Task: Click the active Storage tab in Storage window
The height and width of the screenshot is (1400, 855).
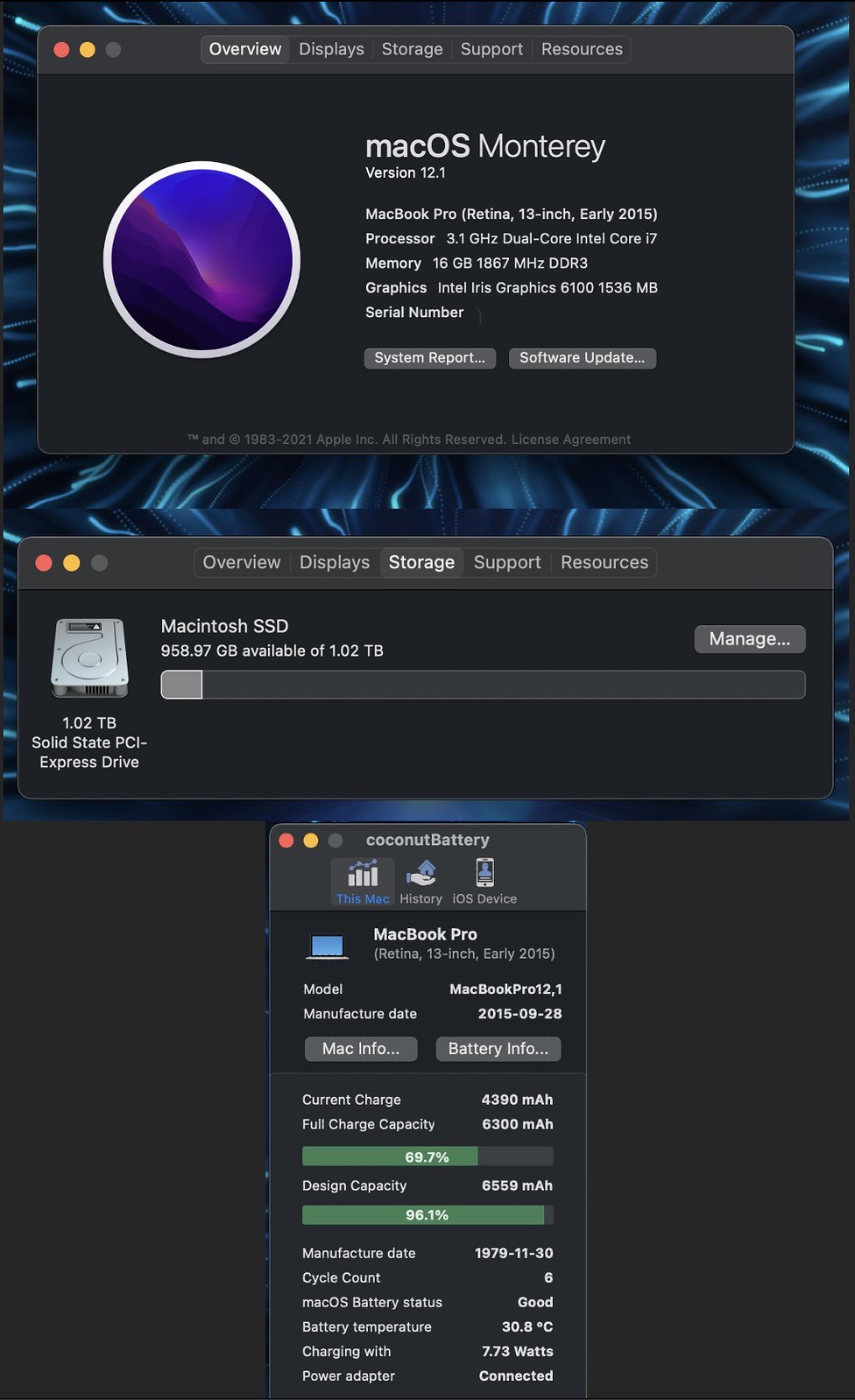Action: click(x=421, y=562)
